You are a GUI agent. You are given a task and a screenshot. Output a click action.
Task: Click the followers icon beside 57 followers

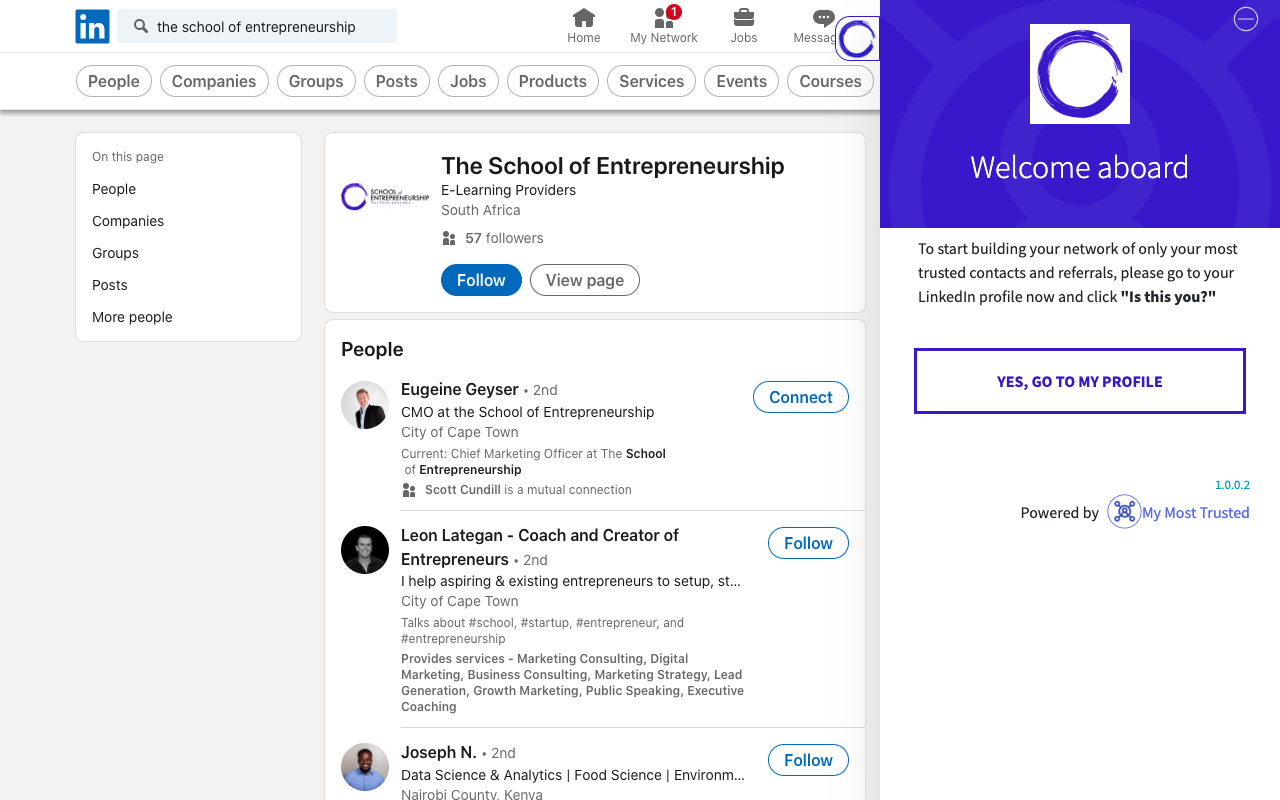point(449,238)
